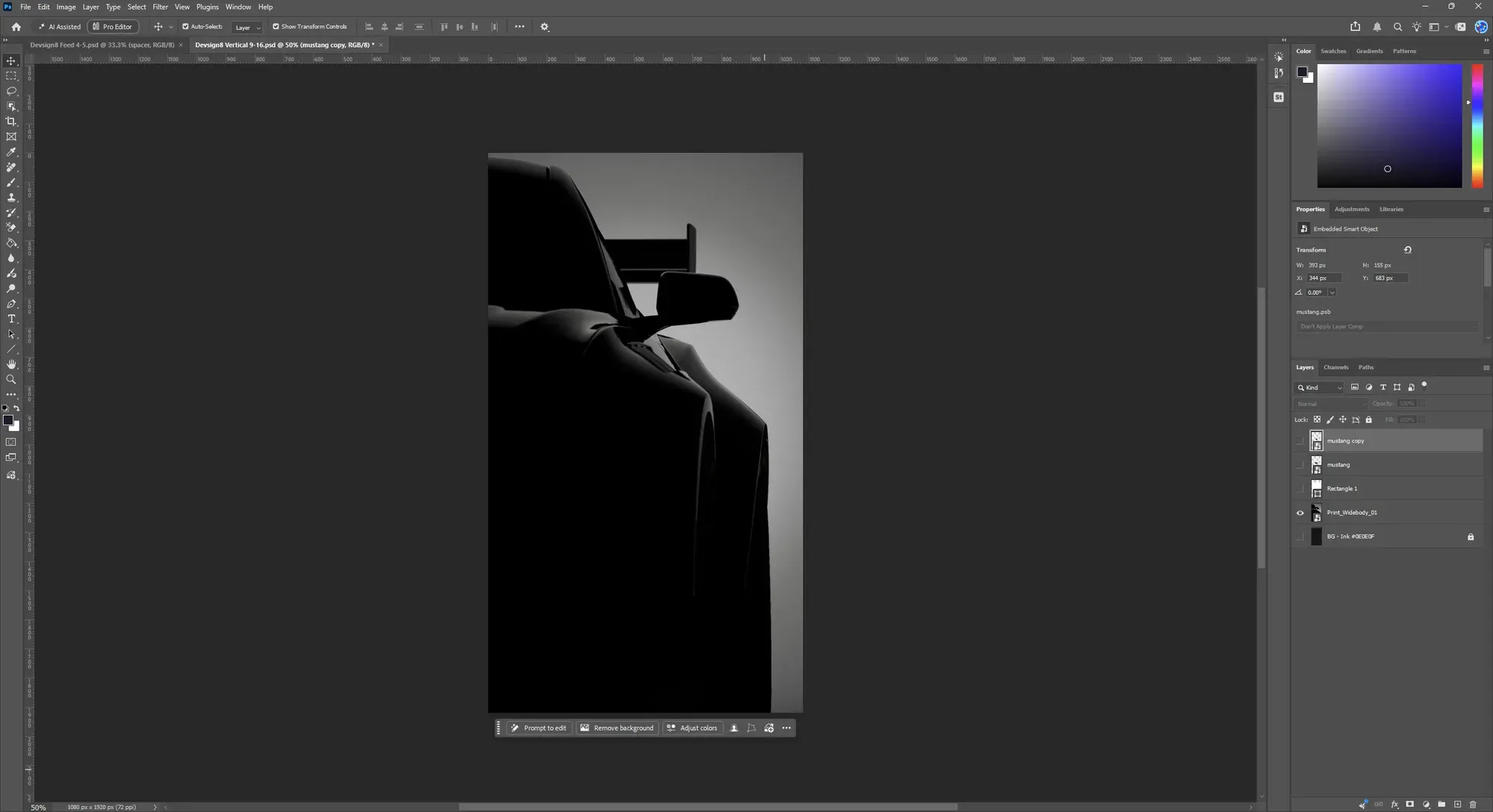Select the Horizontal Type tool

coord(11,319)
